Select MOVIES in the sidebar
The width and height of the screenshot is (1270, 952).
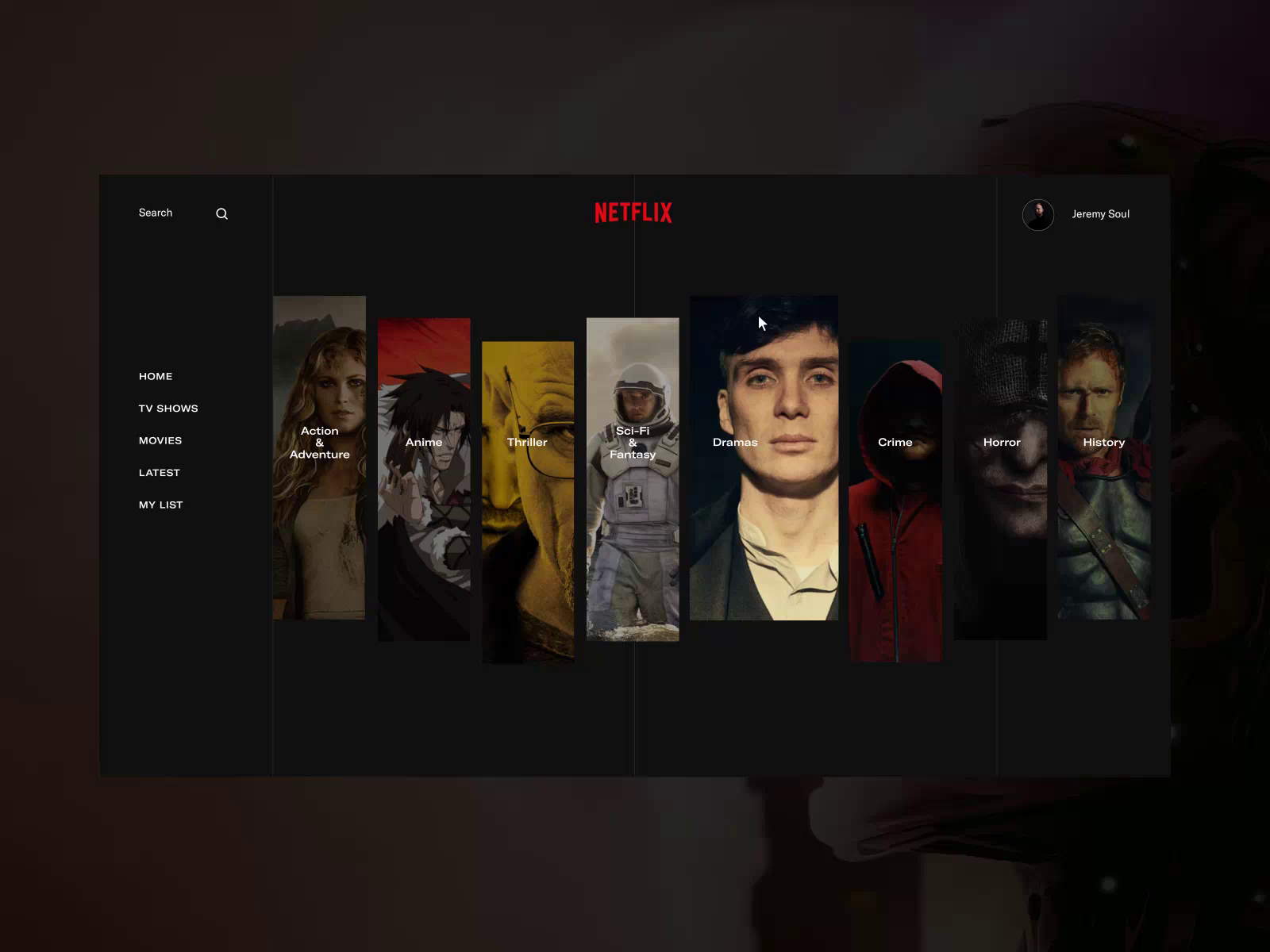(x=160, y=440)
